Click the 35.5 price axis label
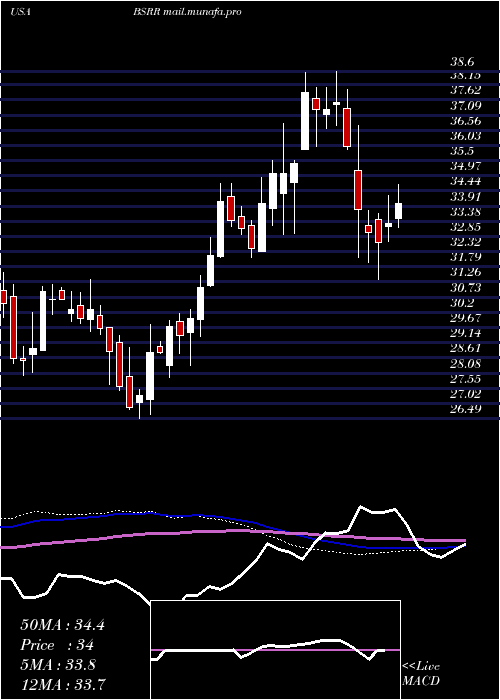Screen dimensions: 500x700 point(462,151)
